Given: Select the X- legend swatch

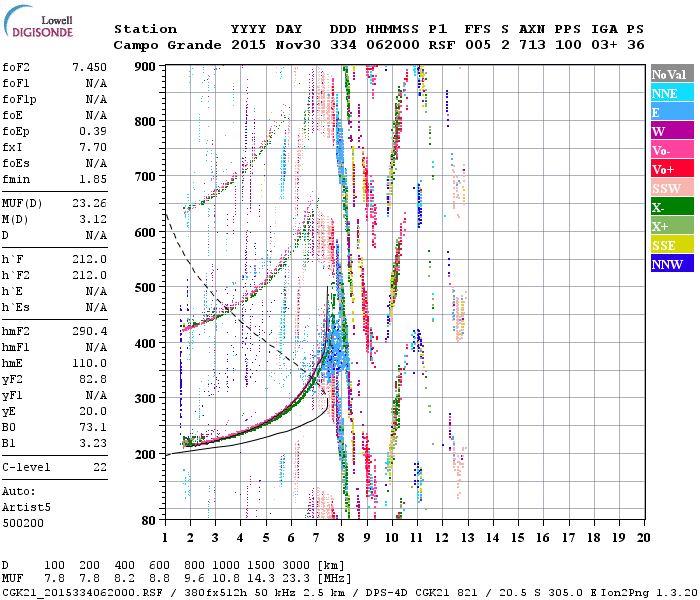Looking at the screenshot, I should click(x=672, y=207).
